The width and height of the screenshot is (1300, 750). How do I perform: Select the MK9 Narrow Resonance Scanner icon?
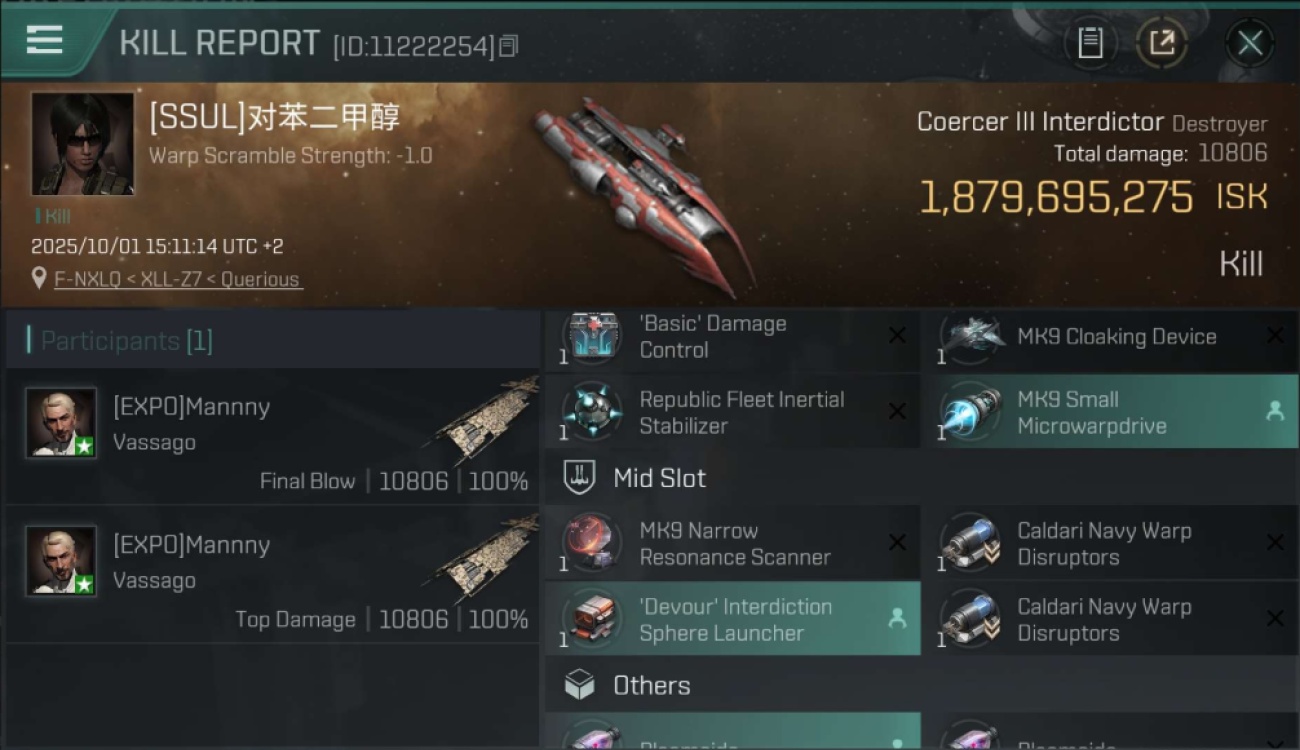pos(592,543)
